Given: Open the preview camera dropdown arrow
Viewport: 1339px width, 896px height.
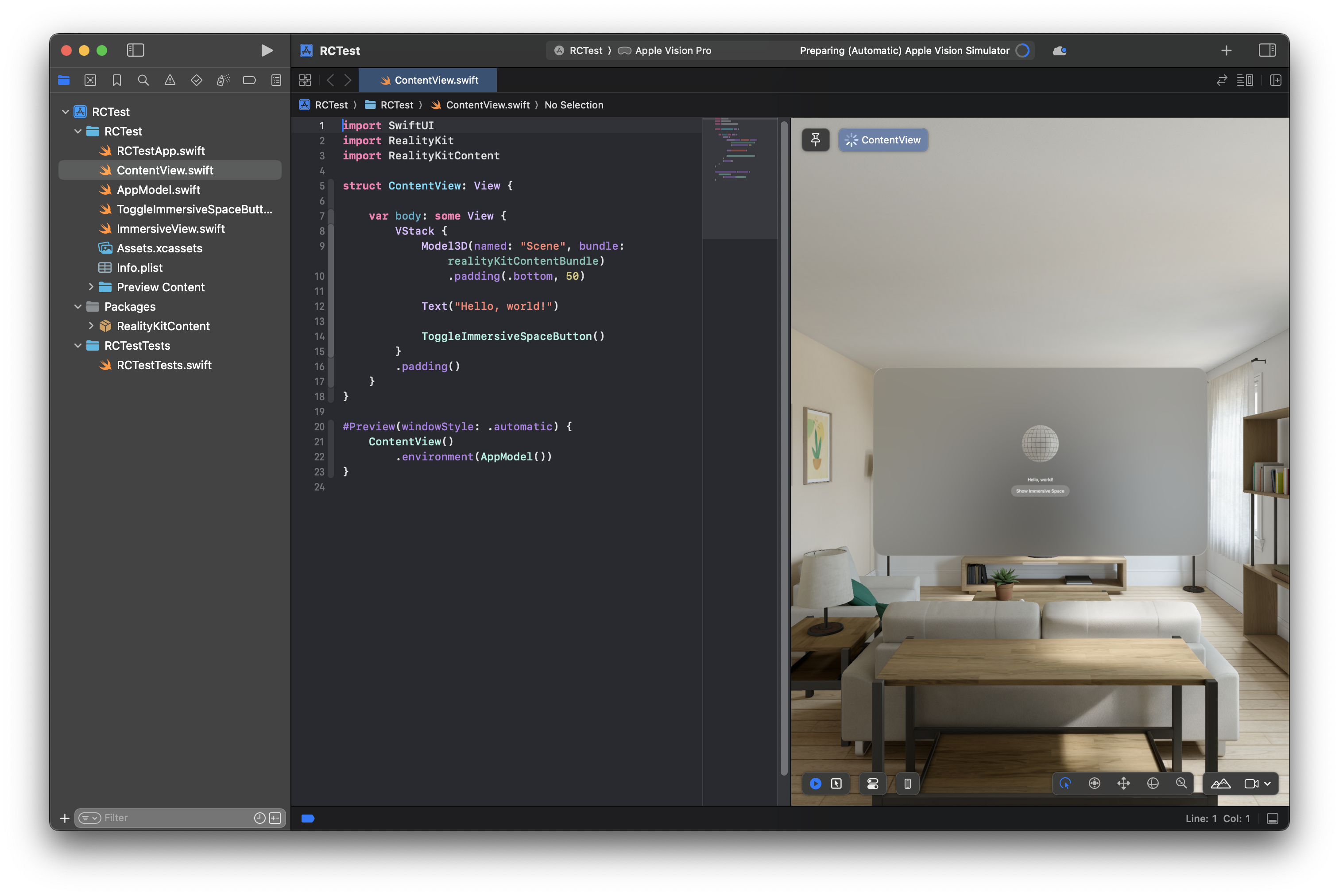Looking at the screenshot, I should point(1268,784).
